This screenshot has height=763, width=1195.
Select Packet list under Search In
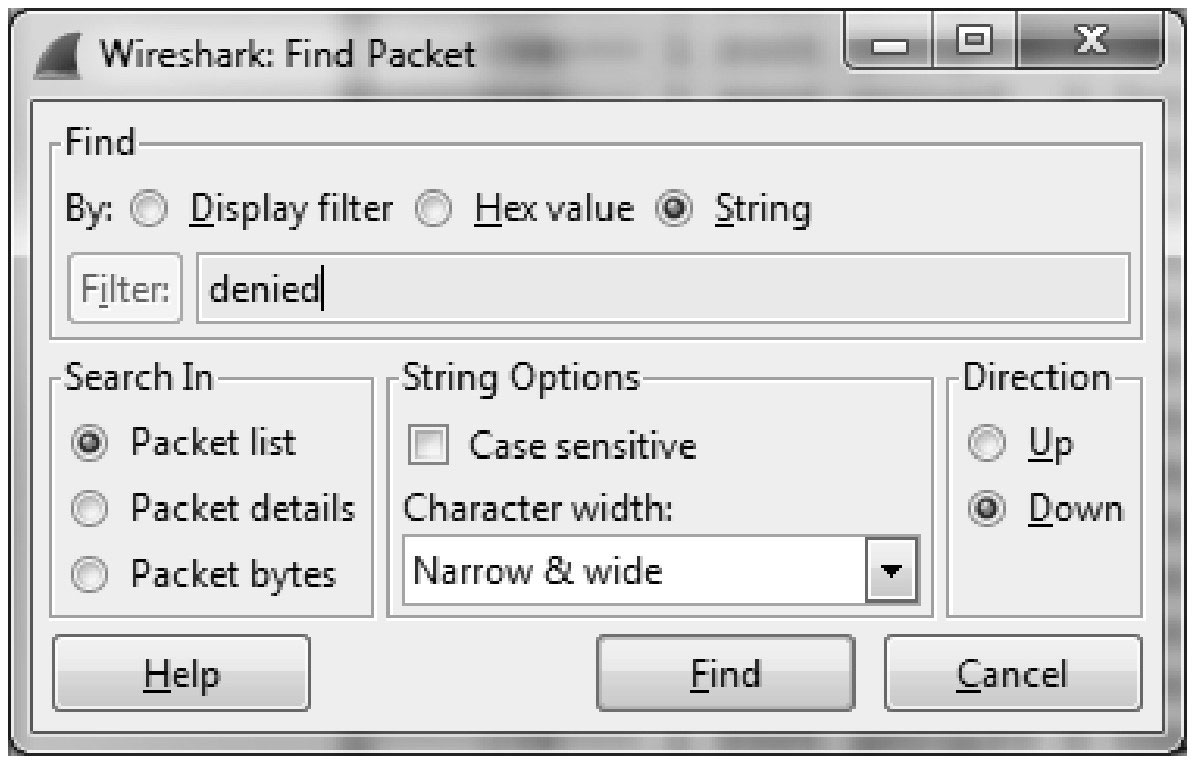point(89,443)
